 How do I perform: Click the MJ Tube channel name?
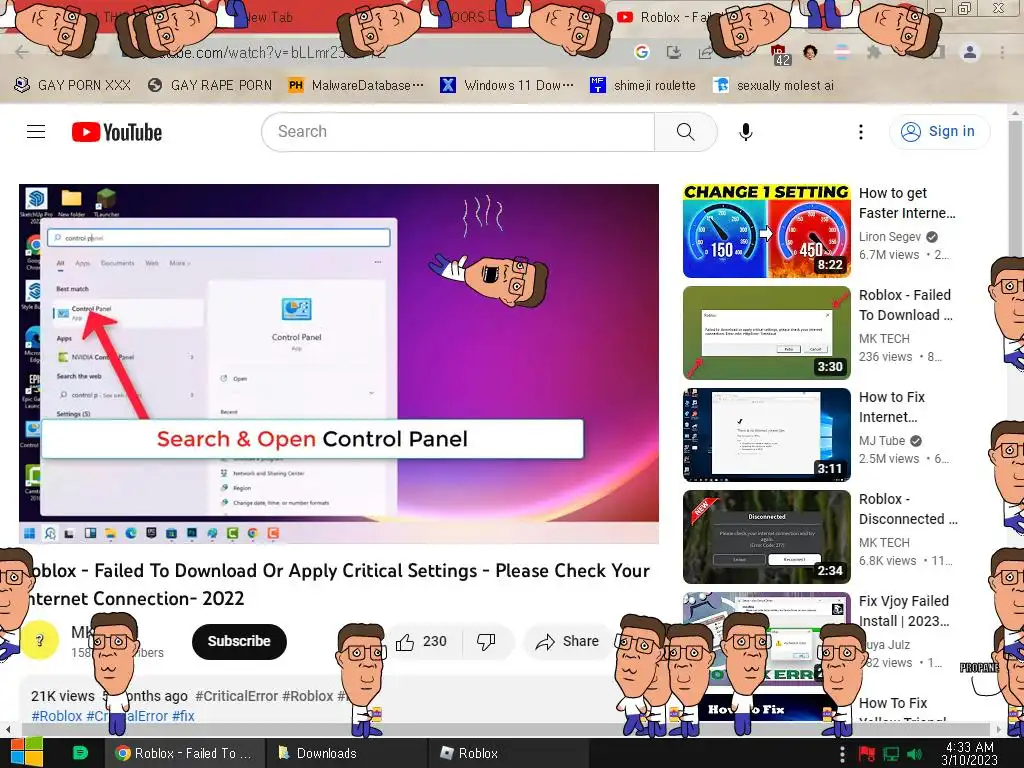coord(882,440)
